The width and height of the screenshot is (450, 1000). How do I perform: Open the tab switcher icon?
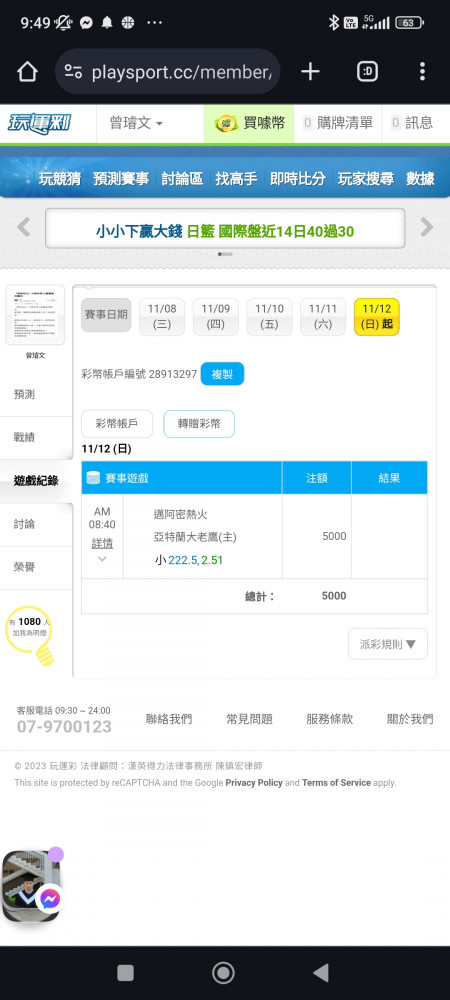point(367,71)
